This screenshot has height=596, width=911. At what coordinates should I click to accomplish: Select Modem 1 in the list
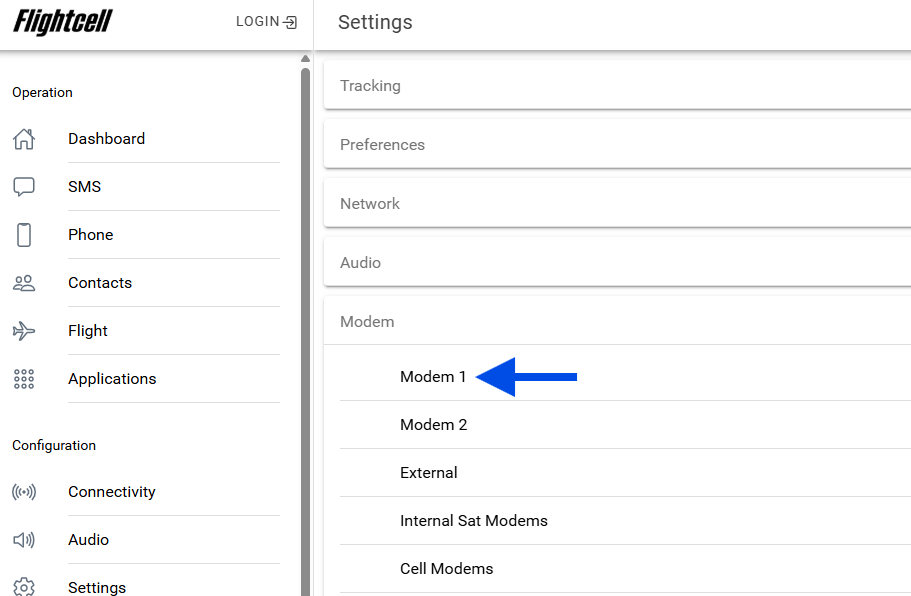[x=433, y=377]
